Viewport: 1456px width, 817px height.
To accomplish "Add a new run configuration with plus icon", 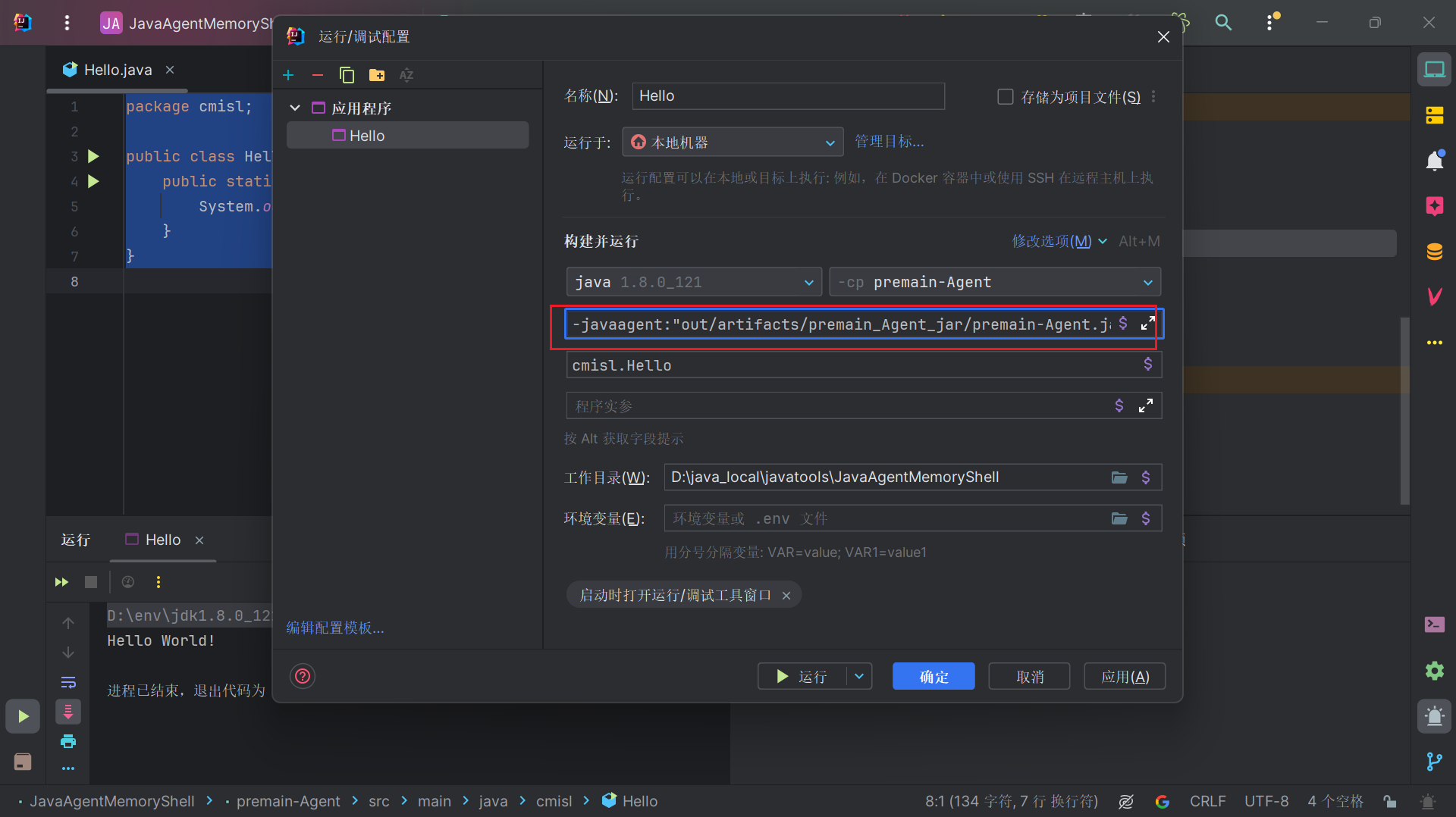I will [288, 75].
